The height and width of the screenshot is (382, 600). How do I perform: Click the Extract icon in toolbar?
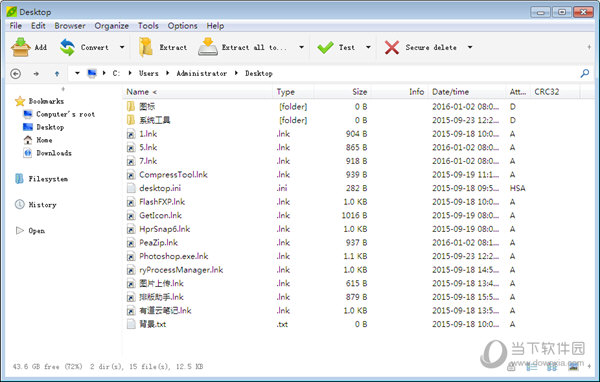(146, 47)
